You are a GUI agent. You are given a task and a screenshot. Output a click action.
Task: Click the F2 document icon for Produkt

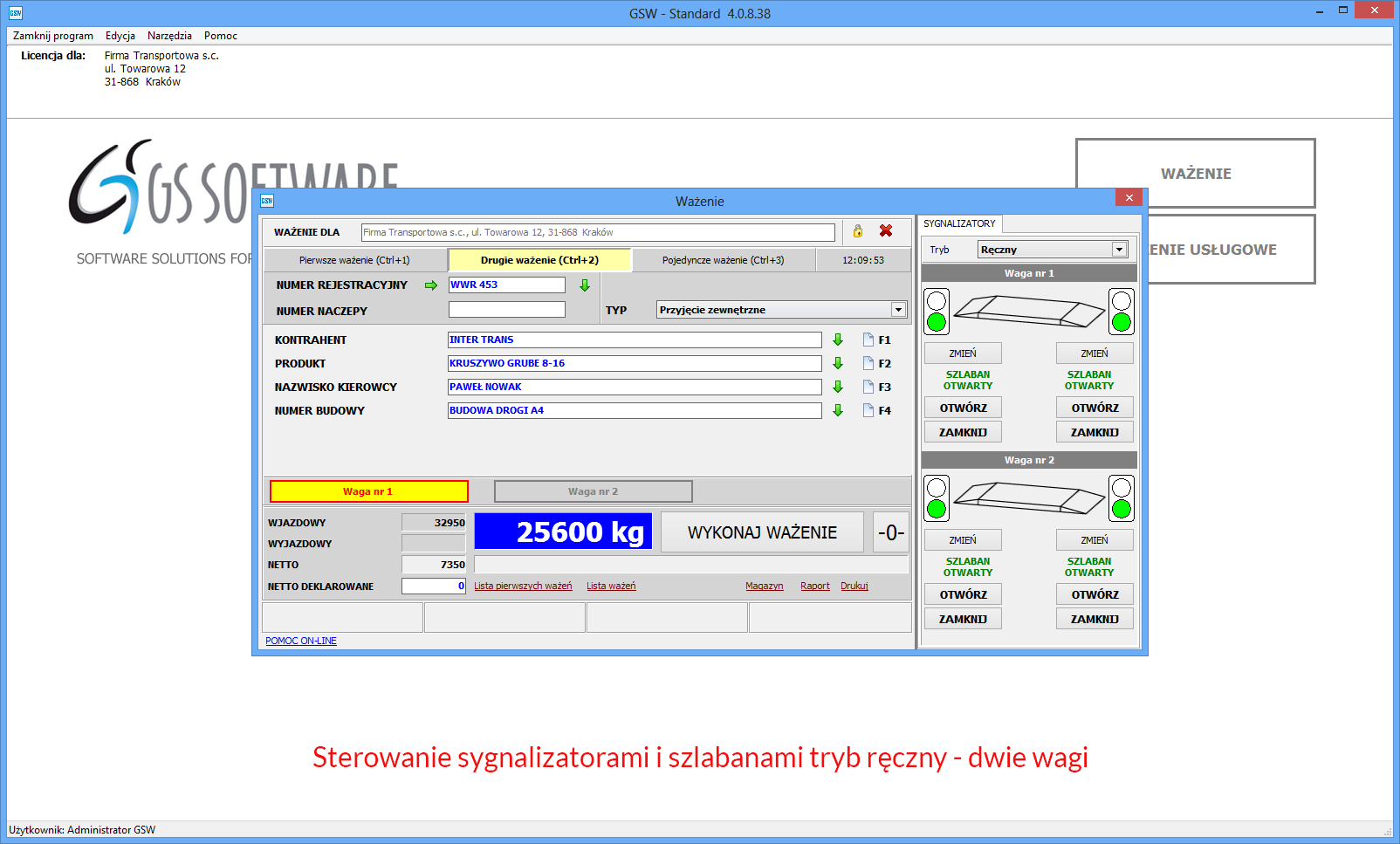[x=868, y=363]
